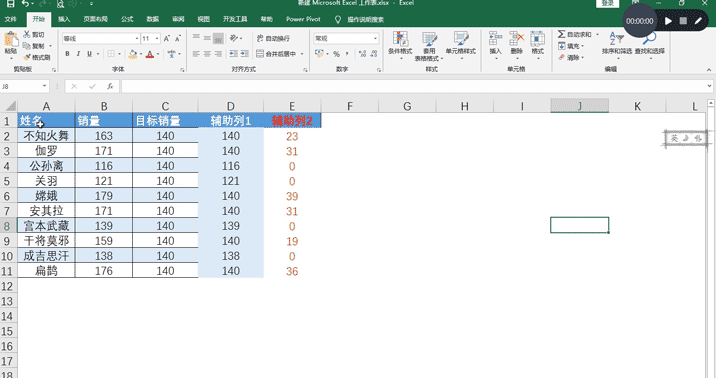Click the Format Painter (格式刷) brush
The height and width of the screenshot is (378, 716).
[37, 57]
